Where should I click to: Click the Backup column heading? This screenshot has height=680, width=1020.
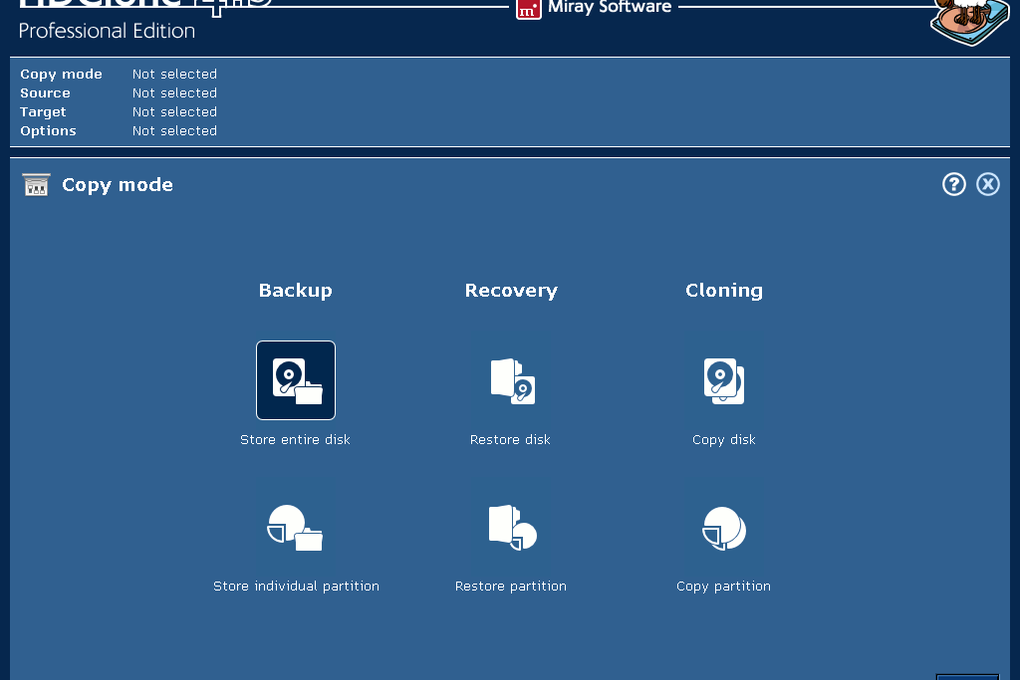click(x=295, y=290)
